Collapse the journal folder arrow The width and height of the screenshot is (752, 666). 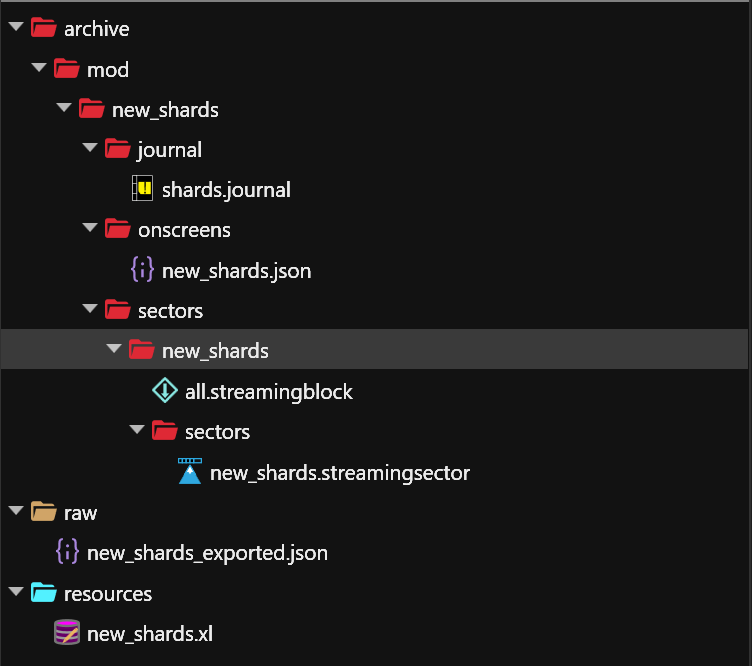pyautogui.click(x=89, y=149)
